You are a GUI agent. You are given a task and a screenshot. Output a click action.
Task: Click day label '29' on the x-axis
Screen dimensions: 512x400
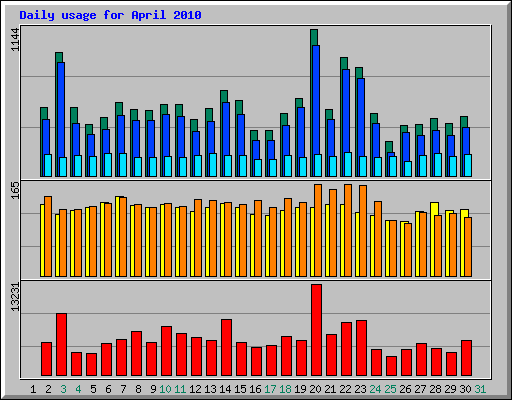click(x=450, y=389)
